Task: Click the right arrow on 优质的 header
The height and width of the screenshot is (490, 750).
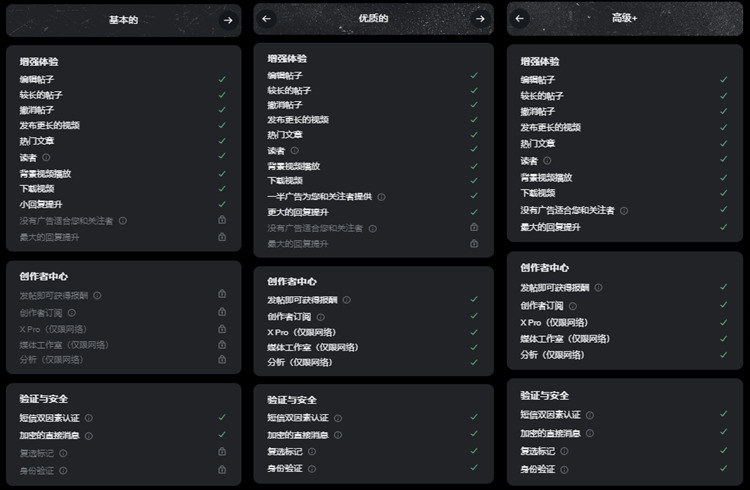Action: click(x=480, y=18)
